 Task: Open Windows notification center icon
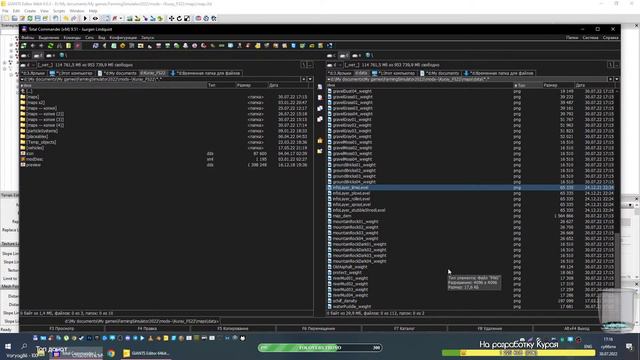pos(629,347)
